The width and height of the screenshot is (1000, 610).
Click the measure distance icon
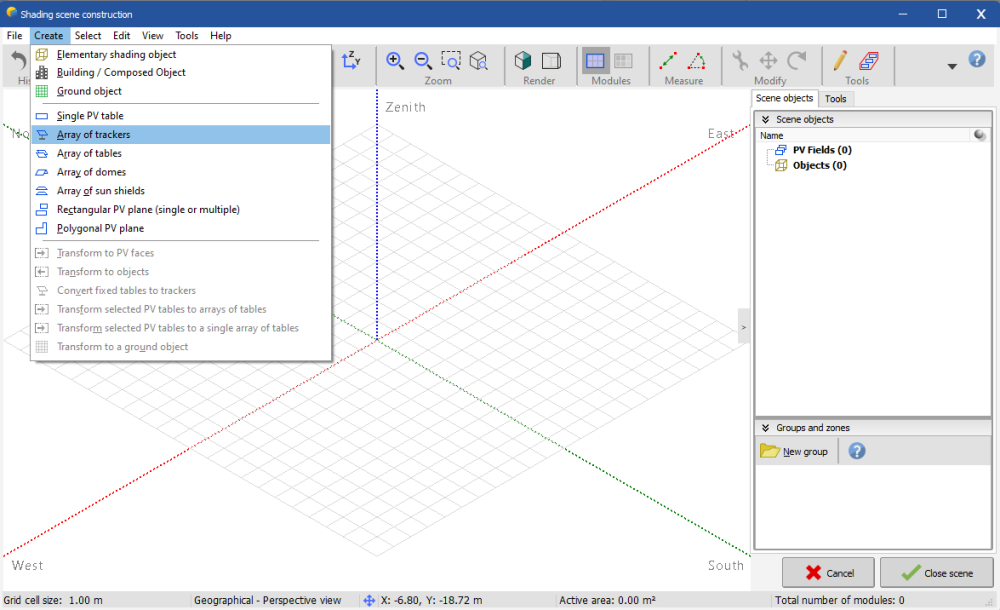coord(668,60)
